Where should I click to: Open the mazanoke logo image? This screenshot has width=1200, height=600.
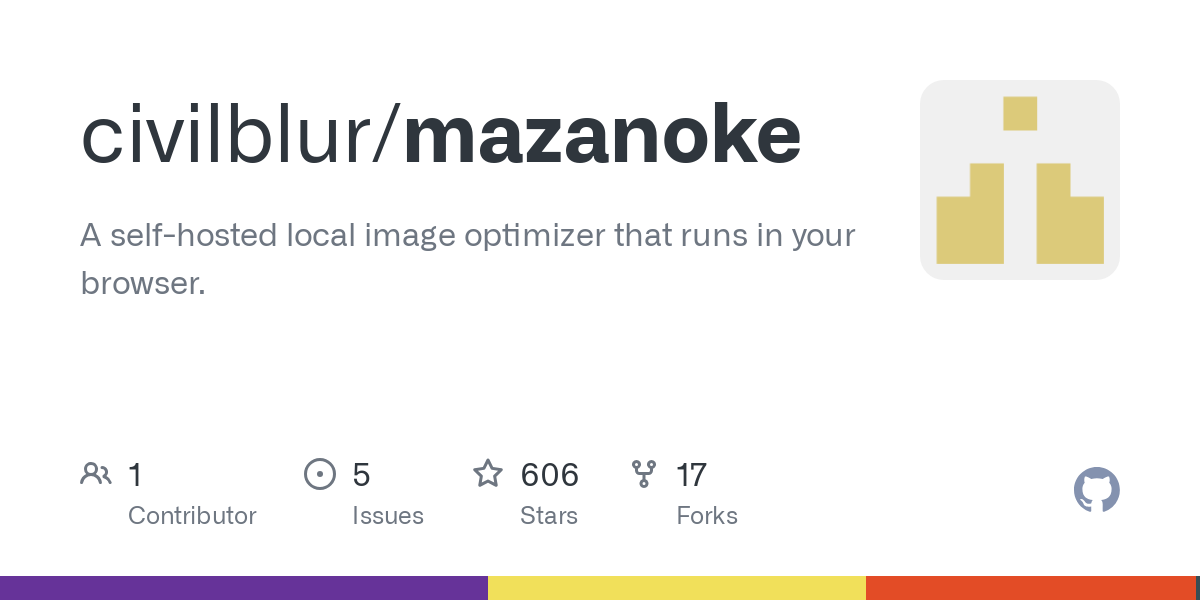coord(1020,180)
